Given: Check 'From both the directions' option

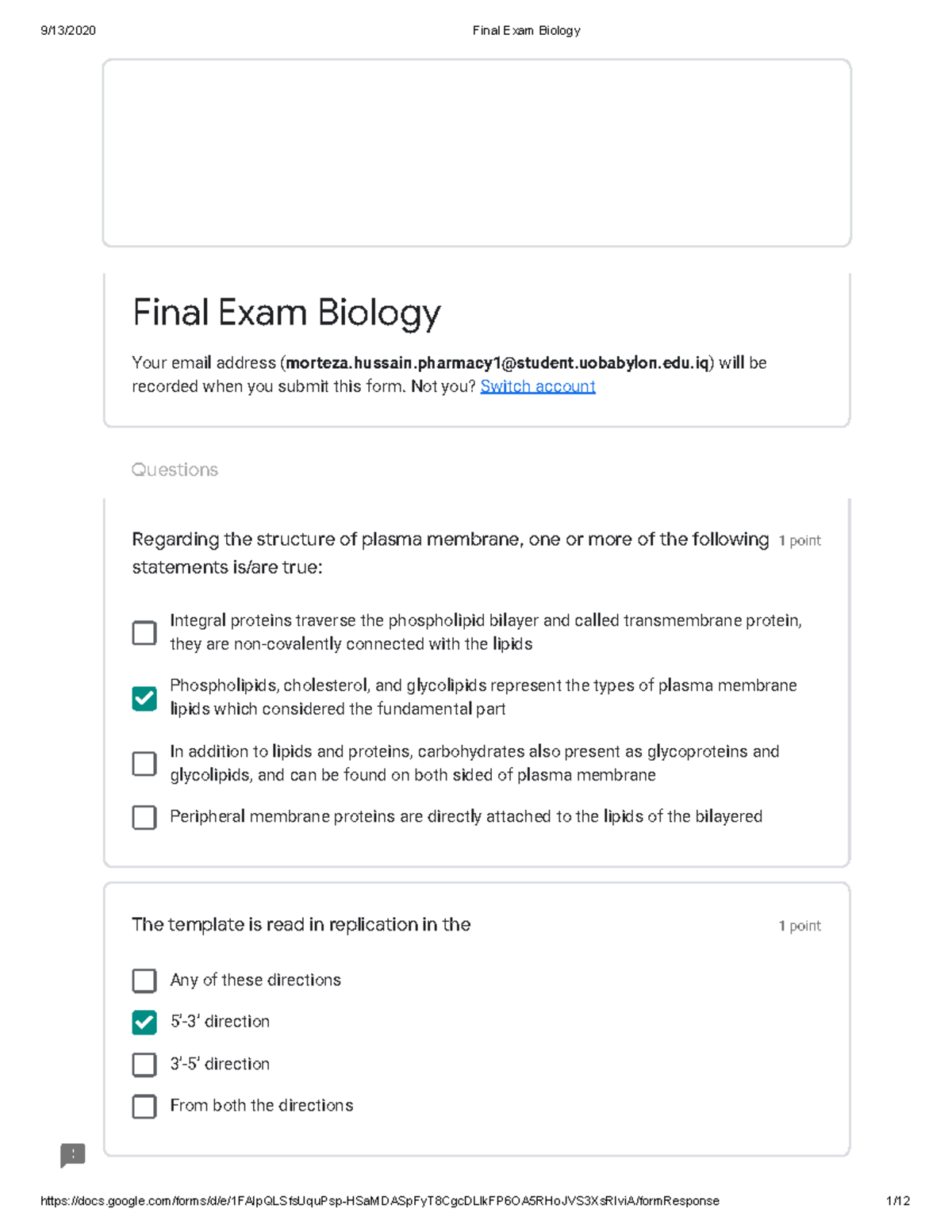Looking at the screenshot, I should click(x=144, y=1106).
